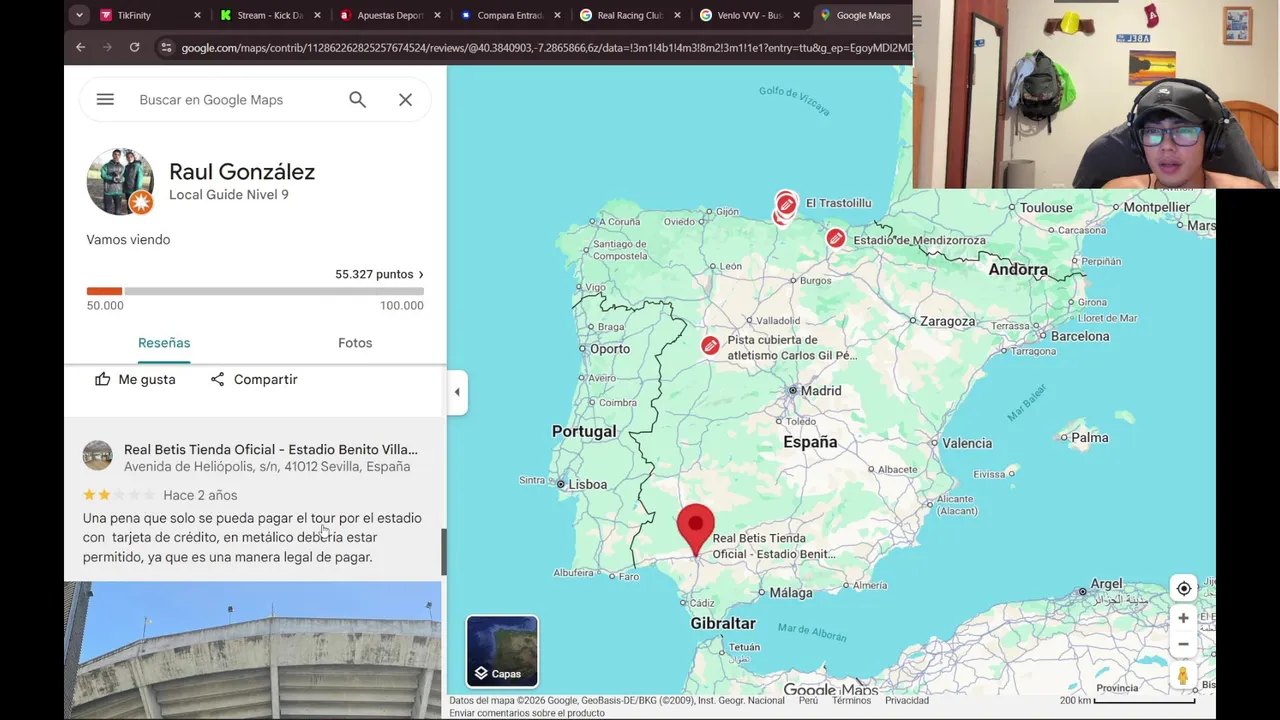Open Raul González profile photo
1280x720 pixels.
120,182
